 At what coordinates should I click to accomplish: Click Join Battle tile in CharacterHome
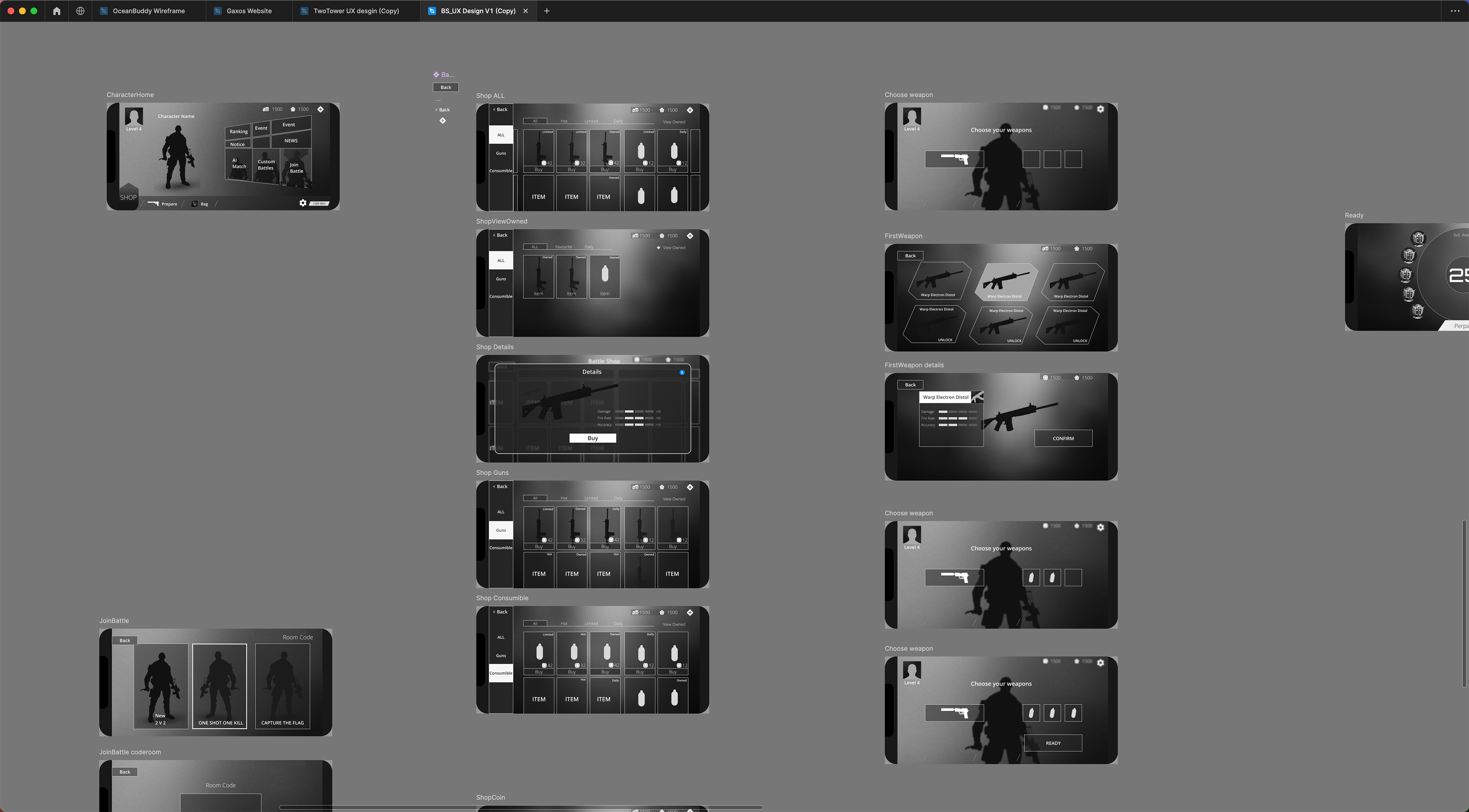coord(296,168)
